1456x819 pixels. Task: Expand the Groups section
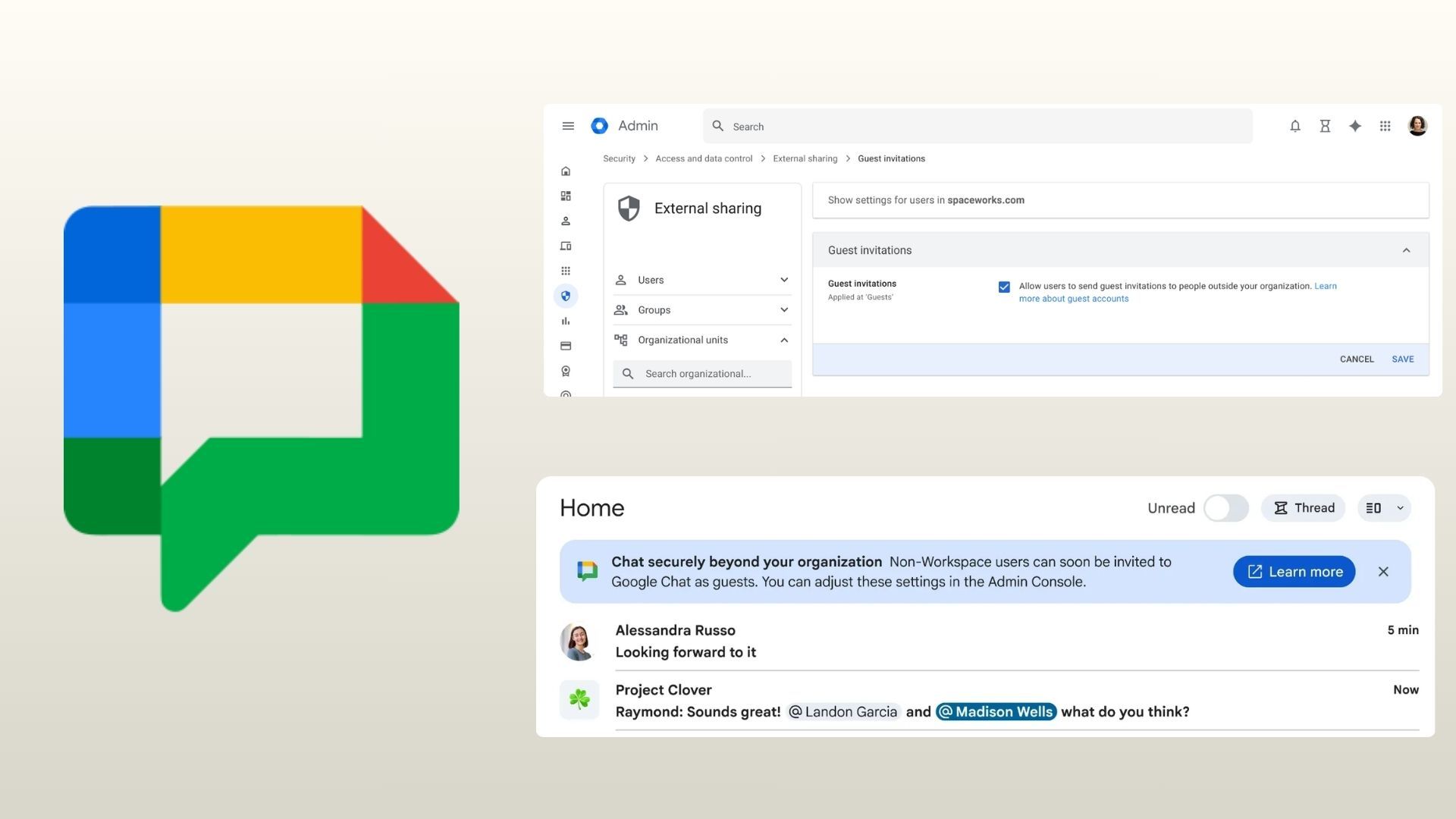pyautogui.click(x=702, y=310)
